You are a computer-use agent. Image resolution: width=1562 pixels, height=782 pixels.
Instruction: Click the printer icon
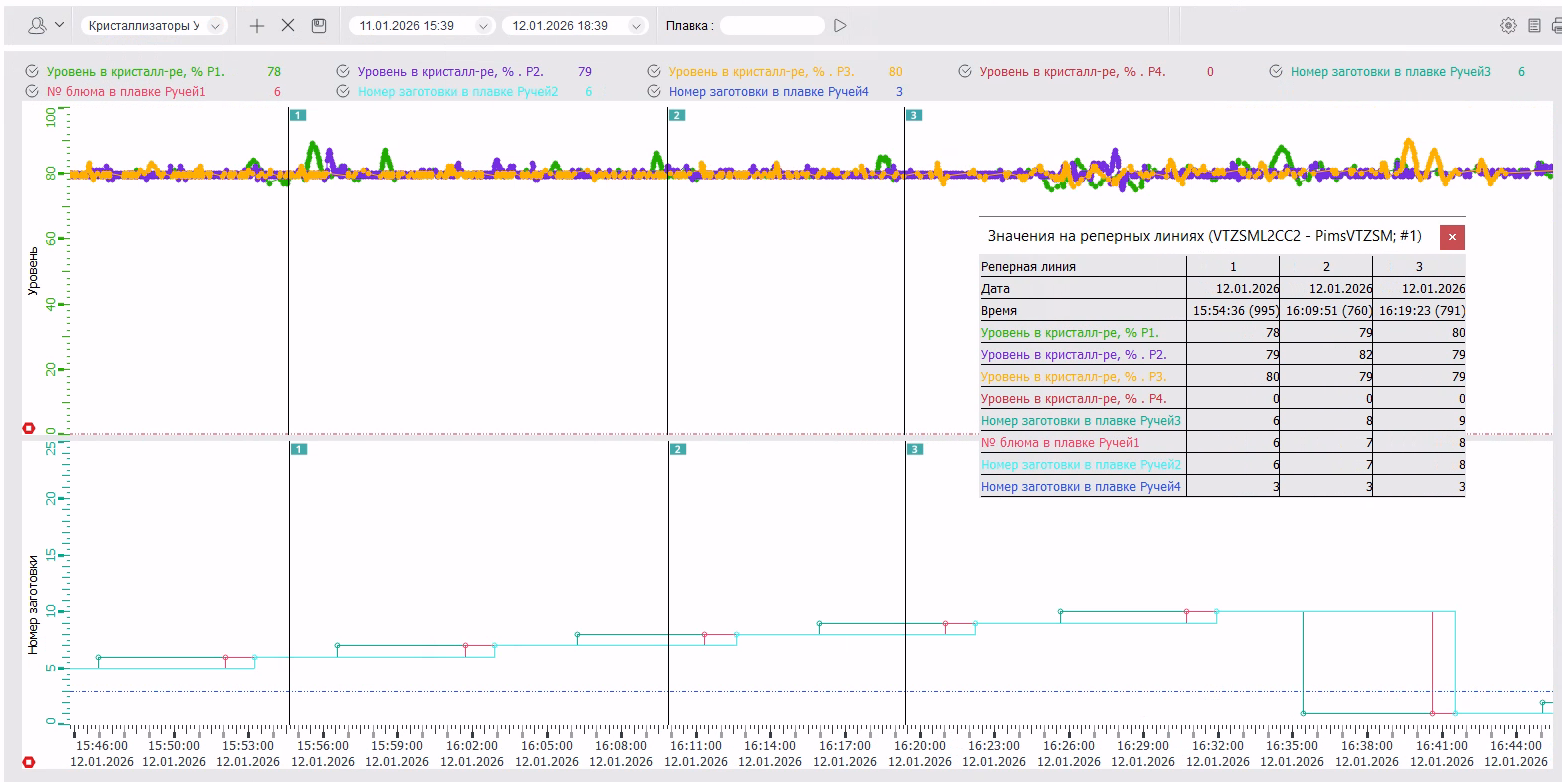[1556, 26]
